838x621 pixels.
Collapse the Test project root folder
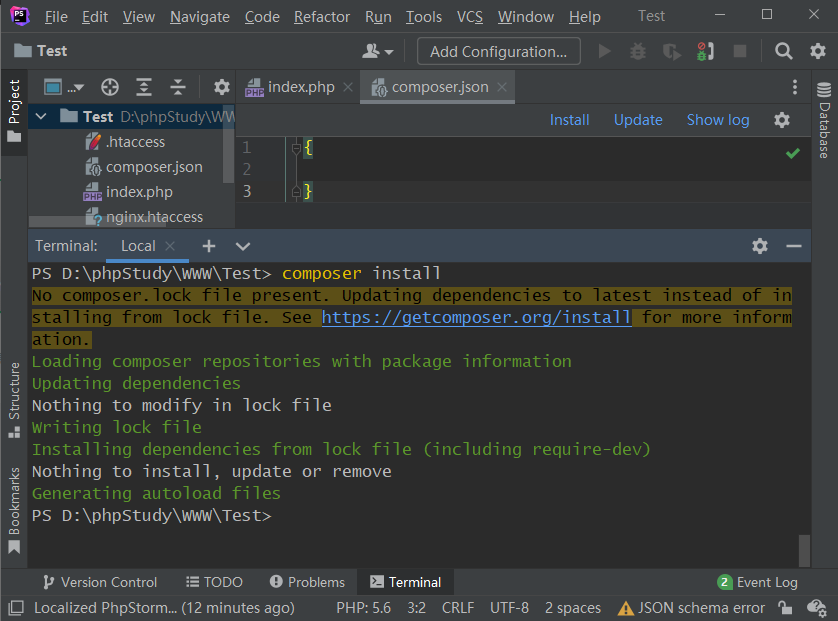pos(41,117)
